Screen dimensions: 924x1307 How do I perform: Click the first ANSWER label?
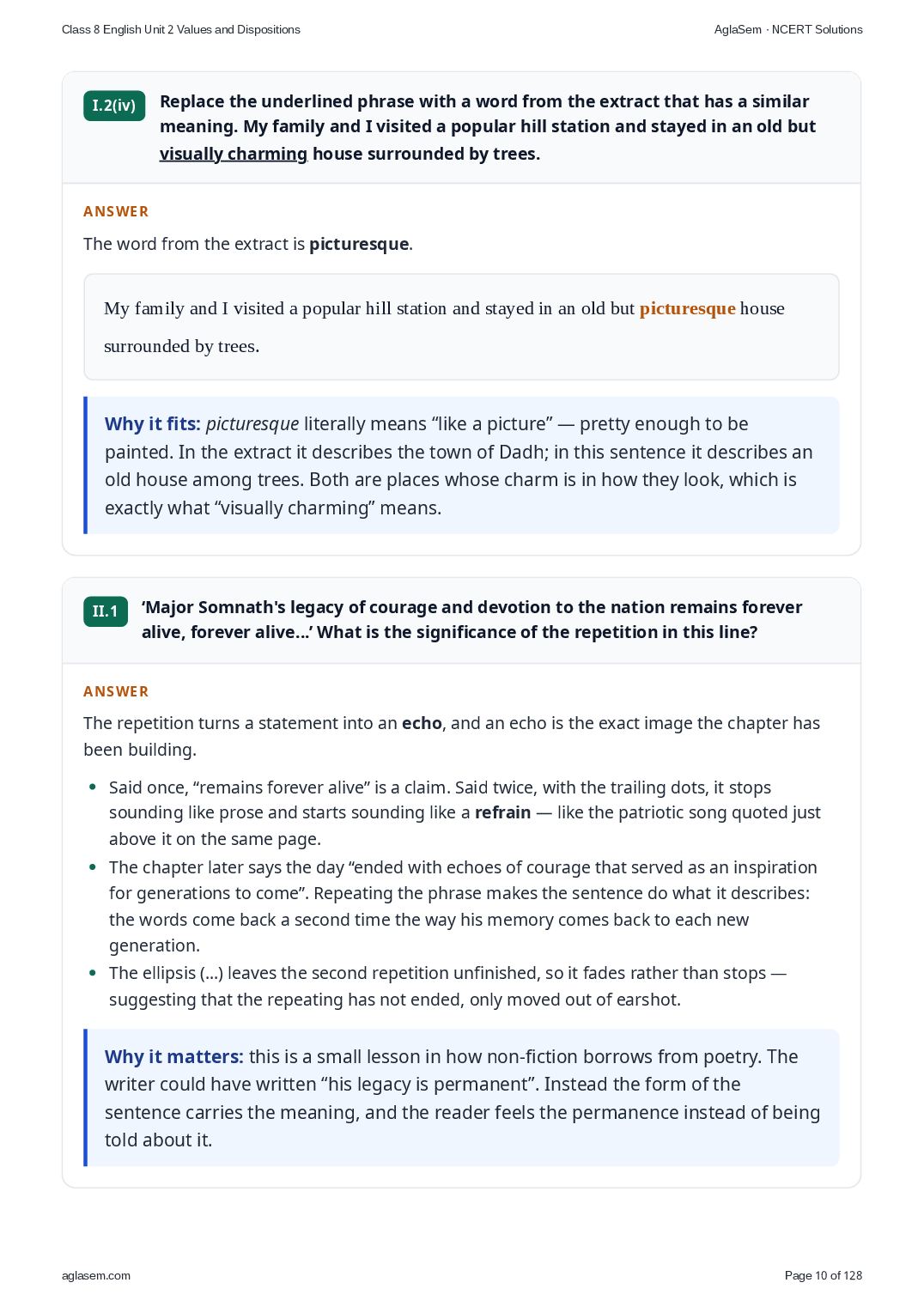tap(116, 211)
